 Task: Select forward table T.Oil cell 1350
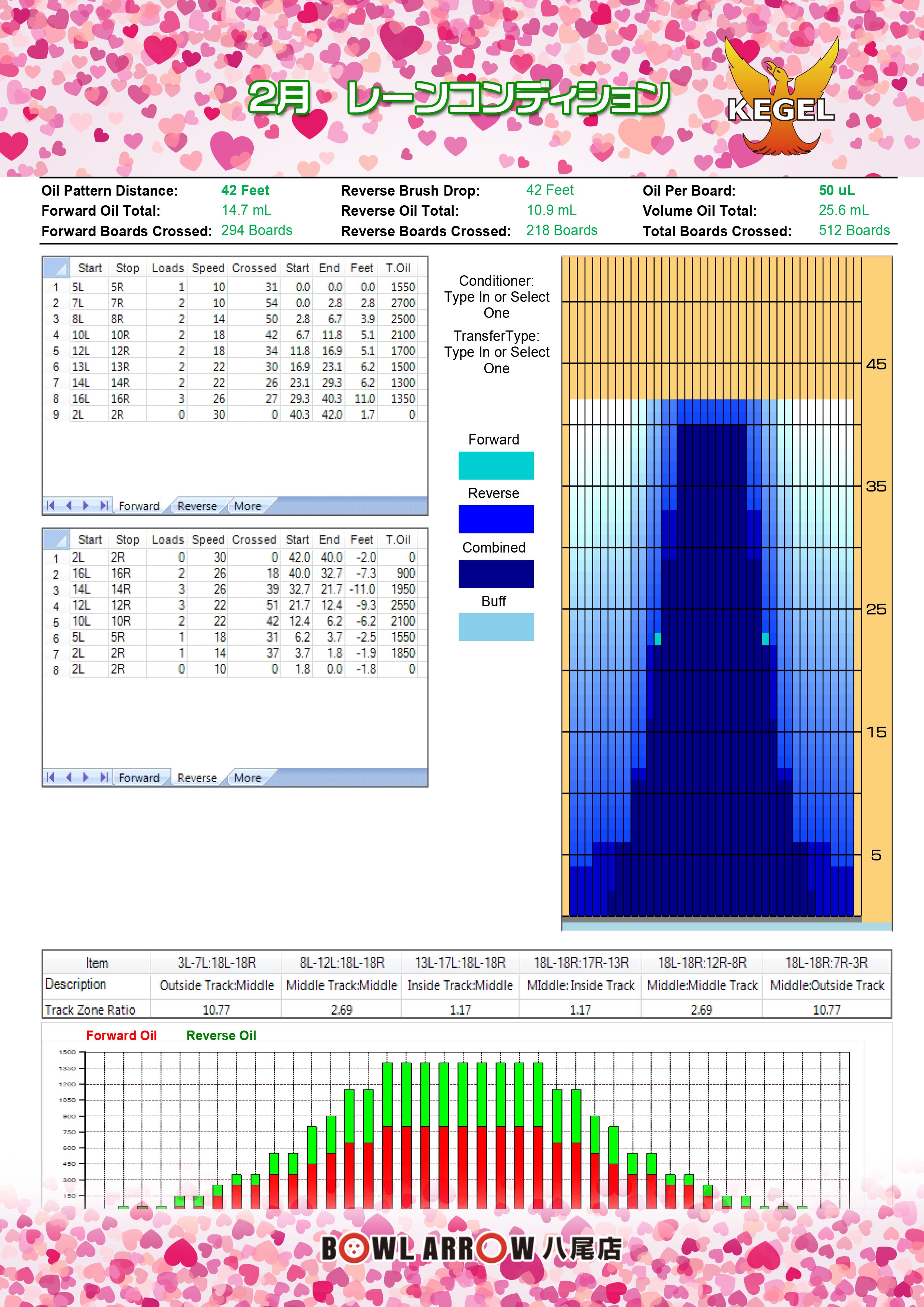(x=398, y=399)
